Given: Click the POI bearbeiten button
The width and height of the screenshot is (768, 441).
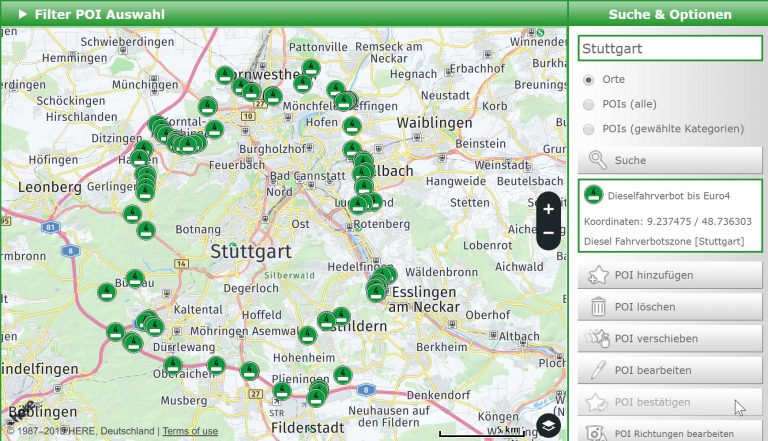Looking at the screenshot, I should [x=670, y=370].
